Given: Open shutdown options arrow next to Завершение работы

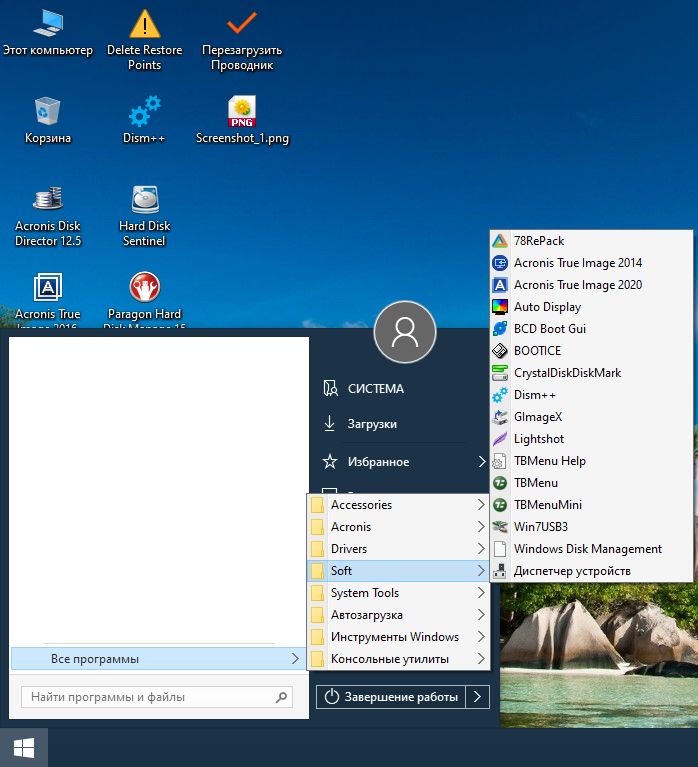Looking at the screenshot, I should point(477,697).
